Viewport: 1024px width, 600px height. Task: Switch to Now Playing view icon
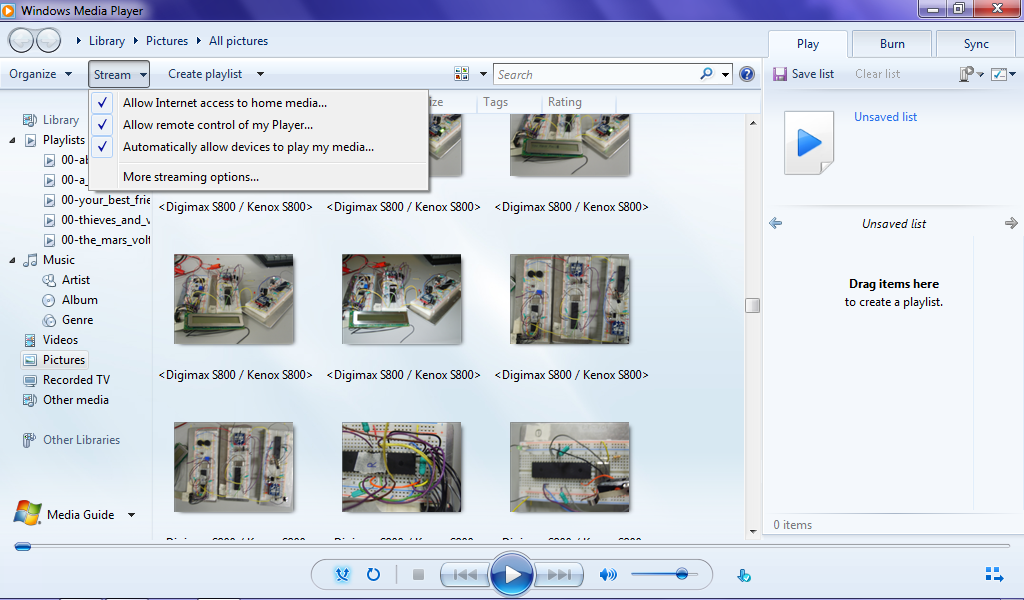[993, 575]
